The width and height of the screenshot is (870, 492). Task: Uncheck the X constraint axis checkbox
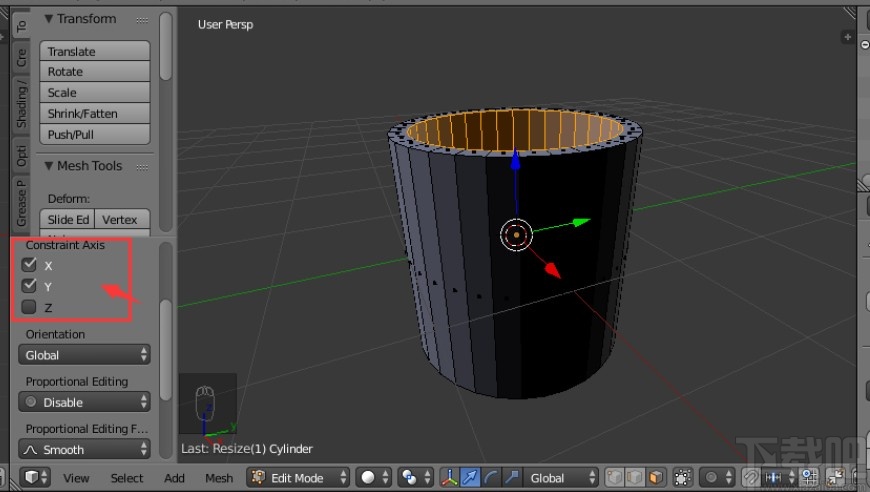coord(29,265)
